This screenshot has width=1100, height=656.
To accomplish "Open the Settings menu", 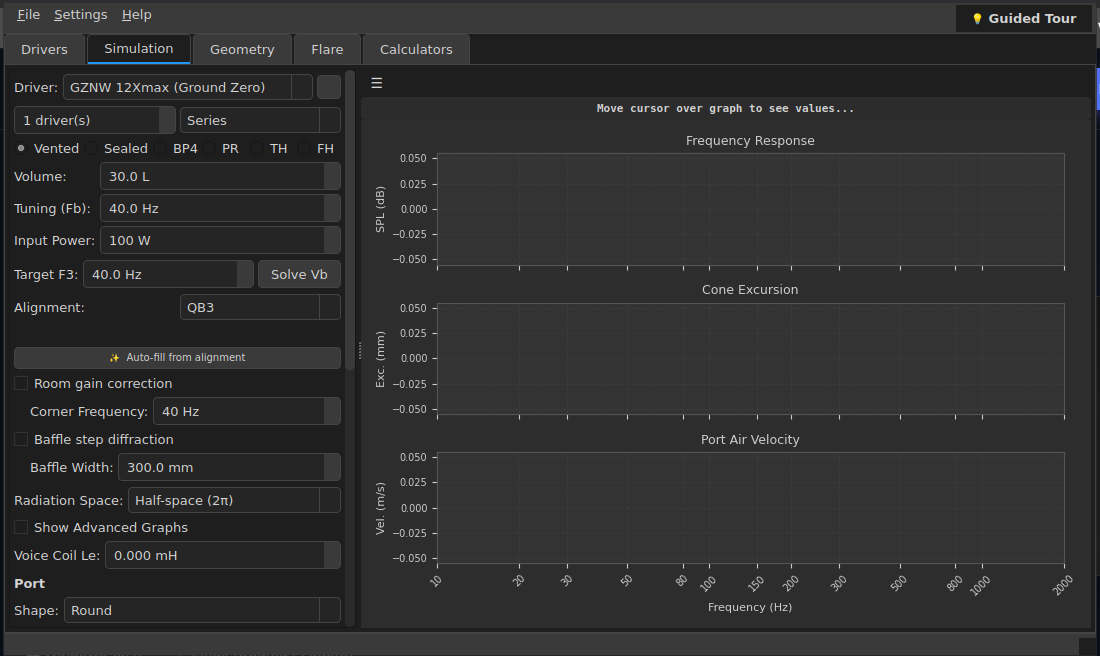I will (x=81, y=15).
